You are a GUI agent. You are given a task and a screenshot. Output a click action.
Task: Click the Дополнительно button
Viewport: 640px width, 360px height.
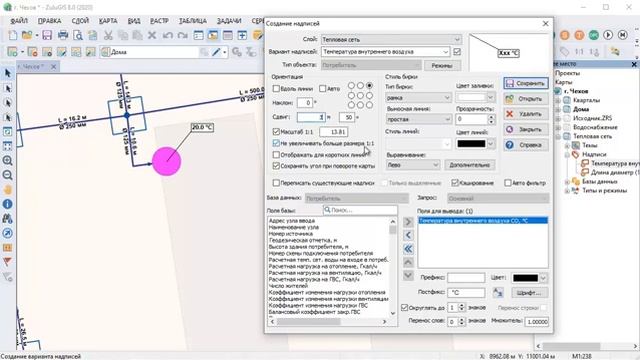pyautogui.click(x=470, y=165)
